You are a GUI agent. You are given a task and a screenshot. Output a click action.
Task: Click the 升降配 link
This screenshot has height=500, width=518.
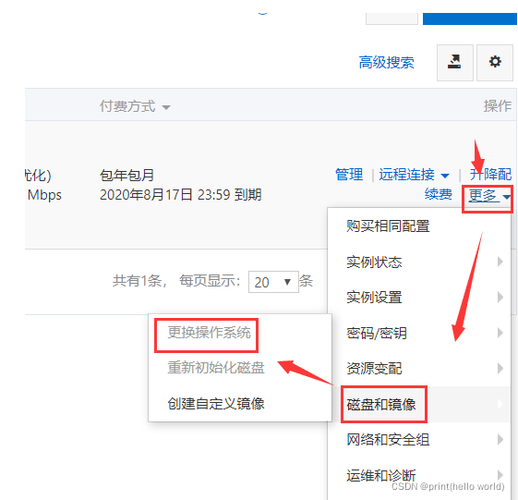click(x=490, y=174)
